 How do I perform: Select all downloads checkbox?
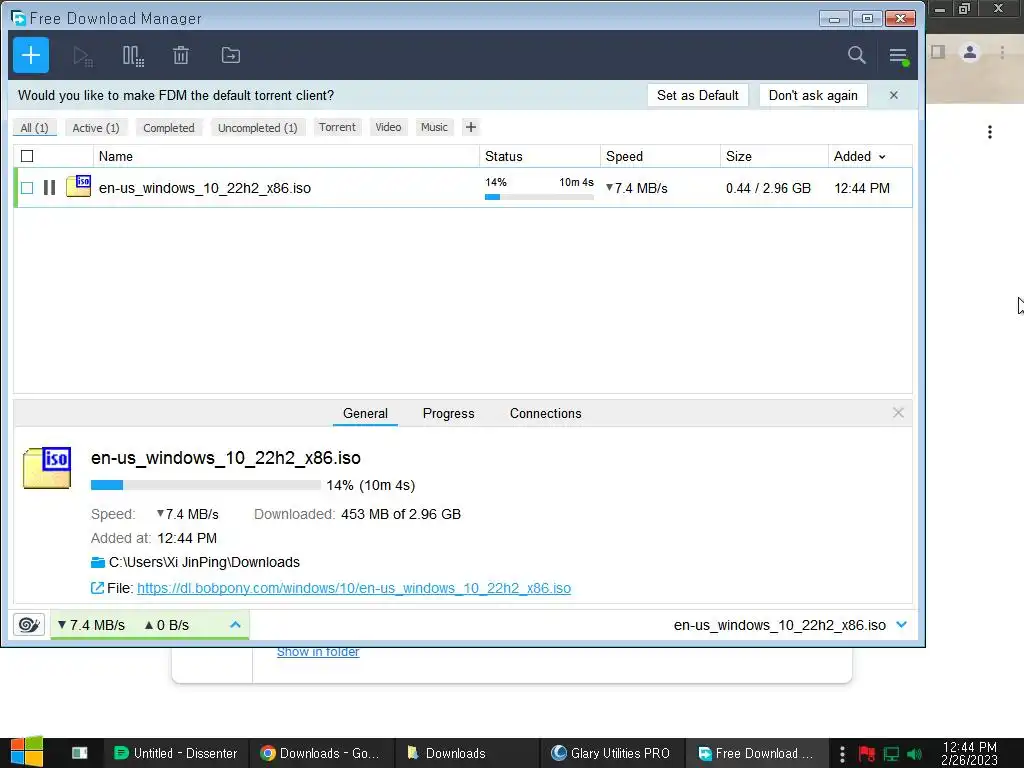tap(27, 156)
